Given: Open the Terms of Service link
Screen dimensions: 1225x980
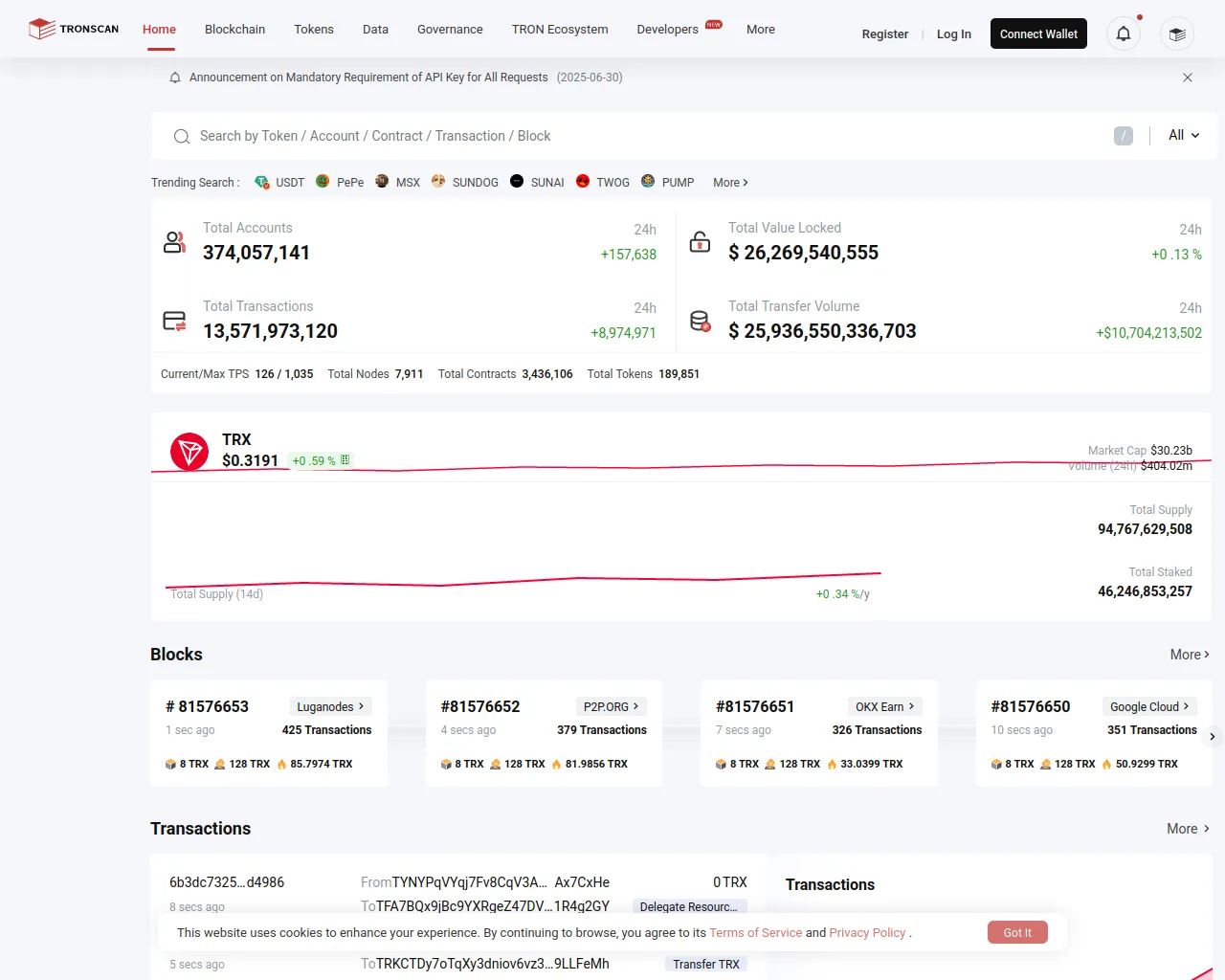Looking at the screenshot, I should pos(755,933).
